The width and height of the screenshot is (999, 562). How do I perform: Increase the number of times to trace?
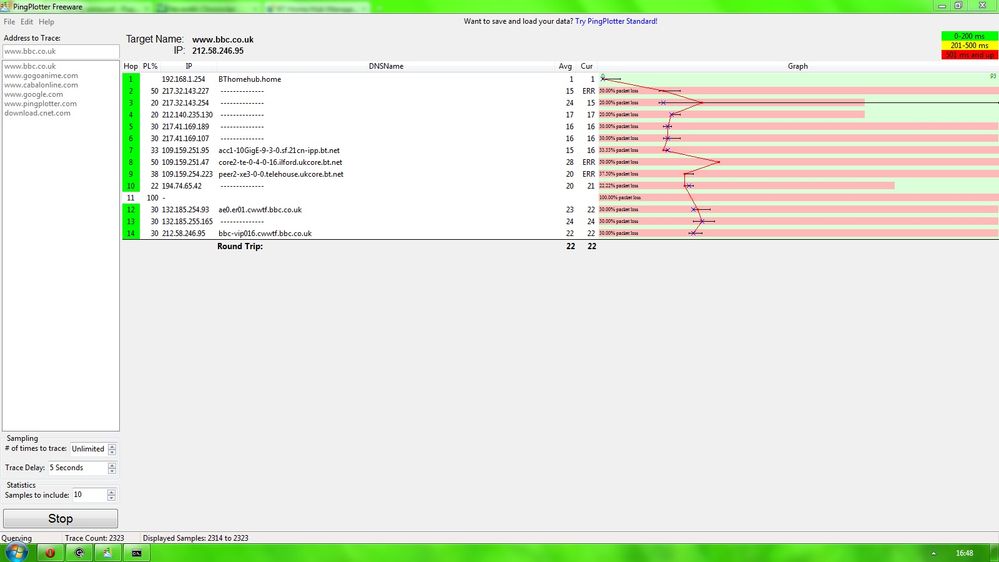point(112,446)
